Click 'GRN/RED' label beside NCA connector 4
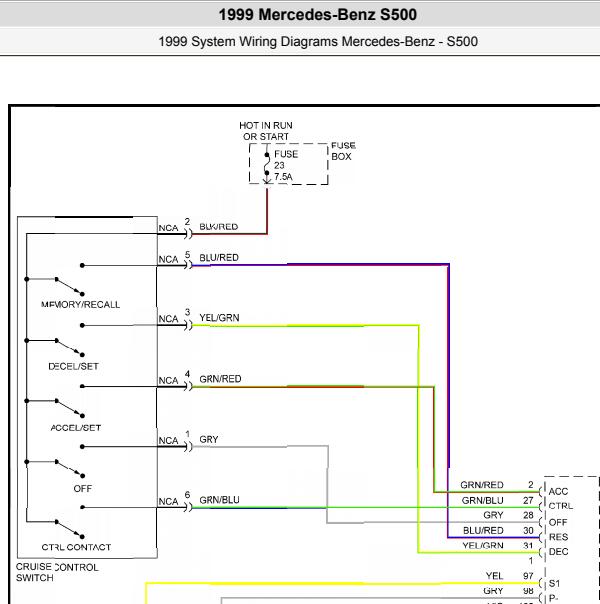This screenshot has width=600, height=604. click(x=220, y=379)
